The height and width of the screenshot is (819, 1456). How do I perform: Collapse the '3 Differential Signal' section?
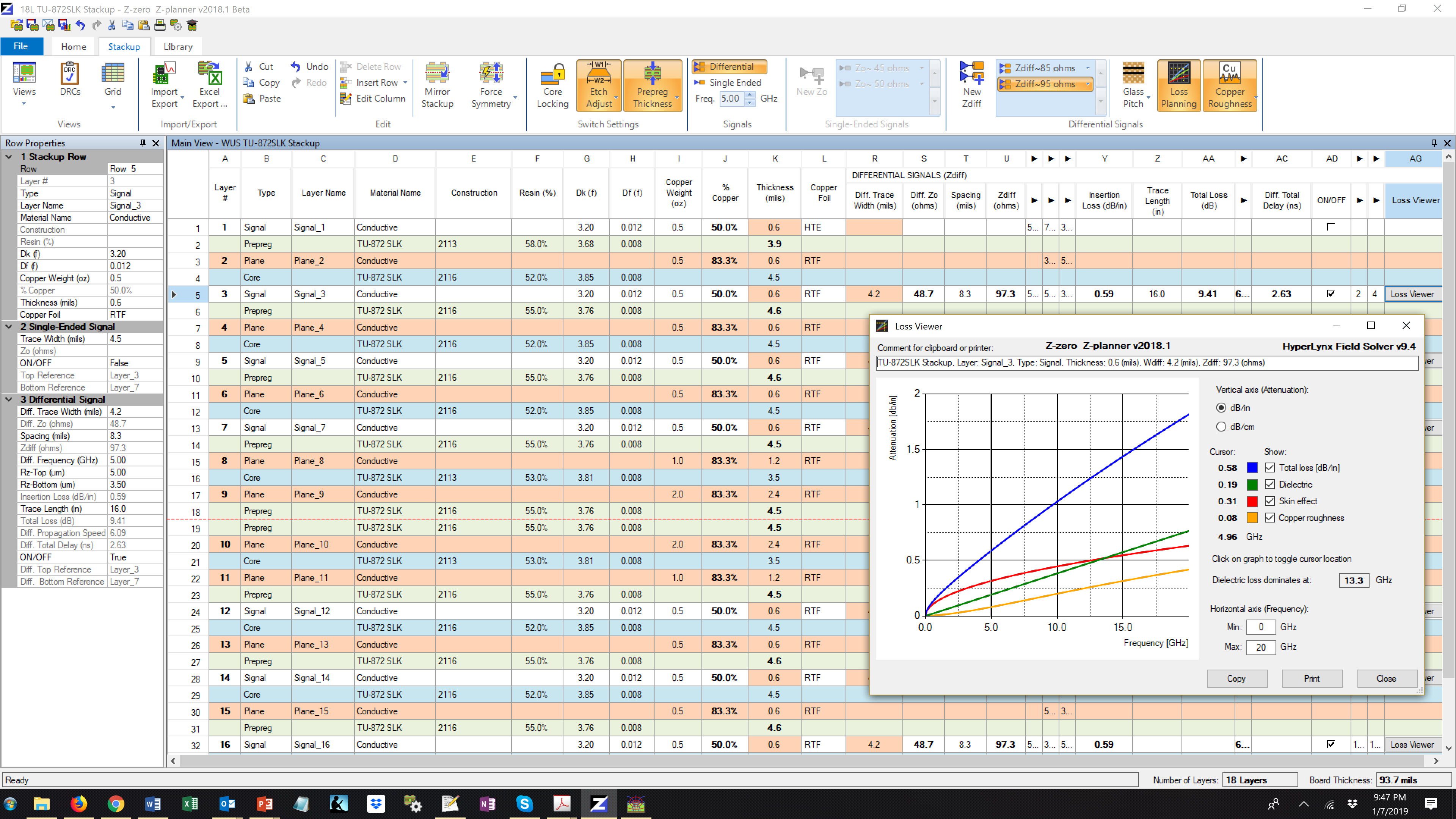(x=9, y=400)
